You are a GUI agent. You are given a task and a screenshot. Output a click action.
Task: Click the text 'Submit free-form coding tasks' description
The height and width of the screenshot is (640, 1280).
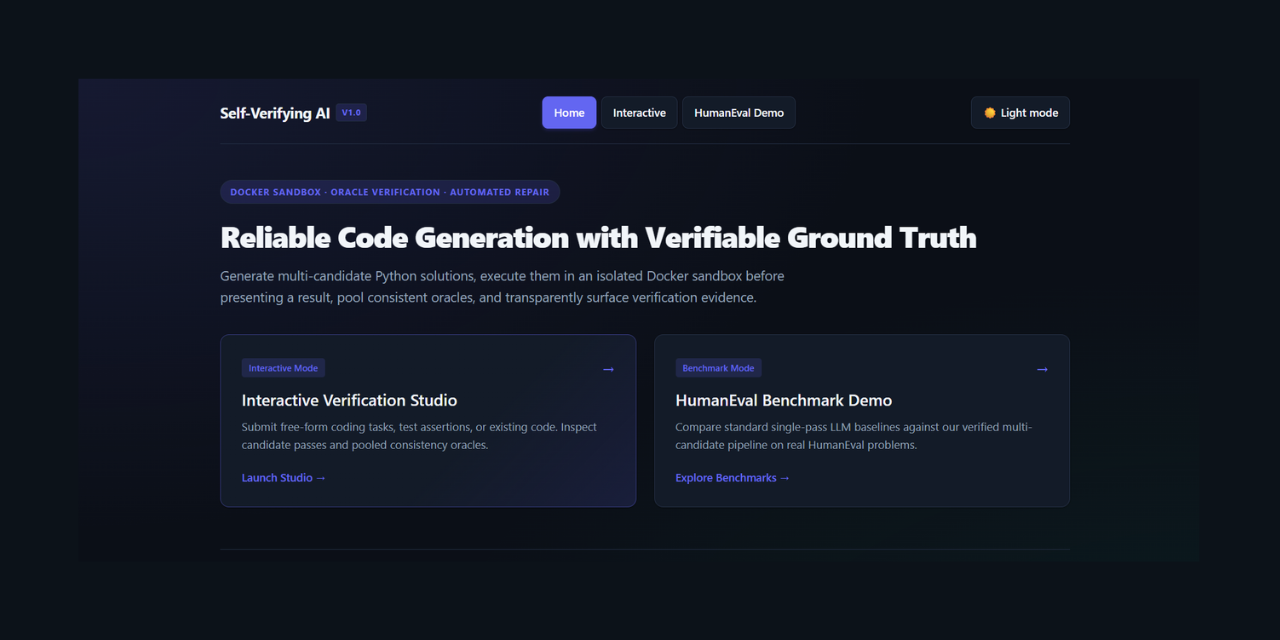click(419, 436)
